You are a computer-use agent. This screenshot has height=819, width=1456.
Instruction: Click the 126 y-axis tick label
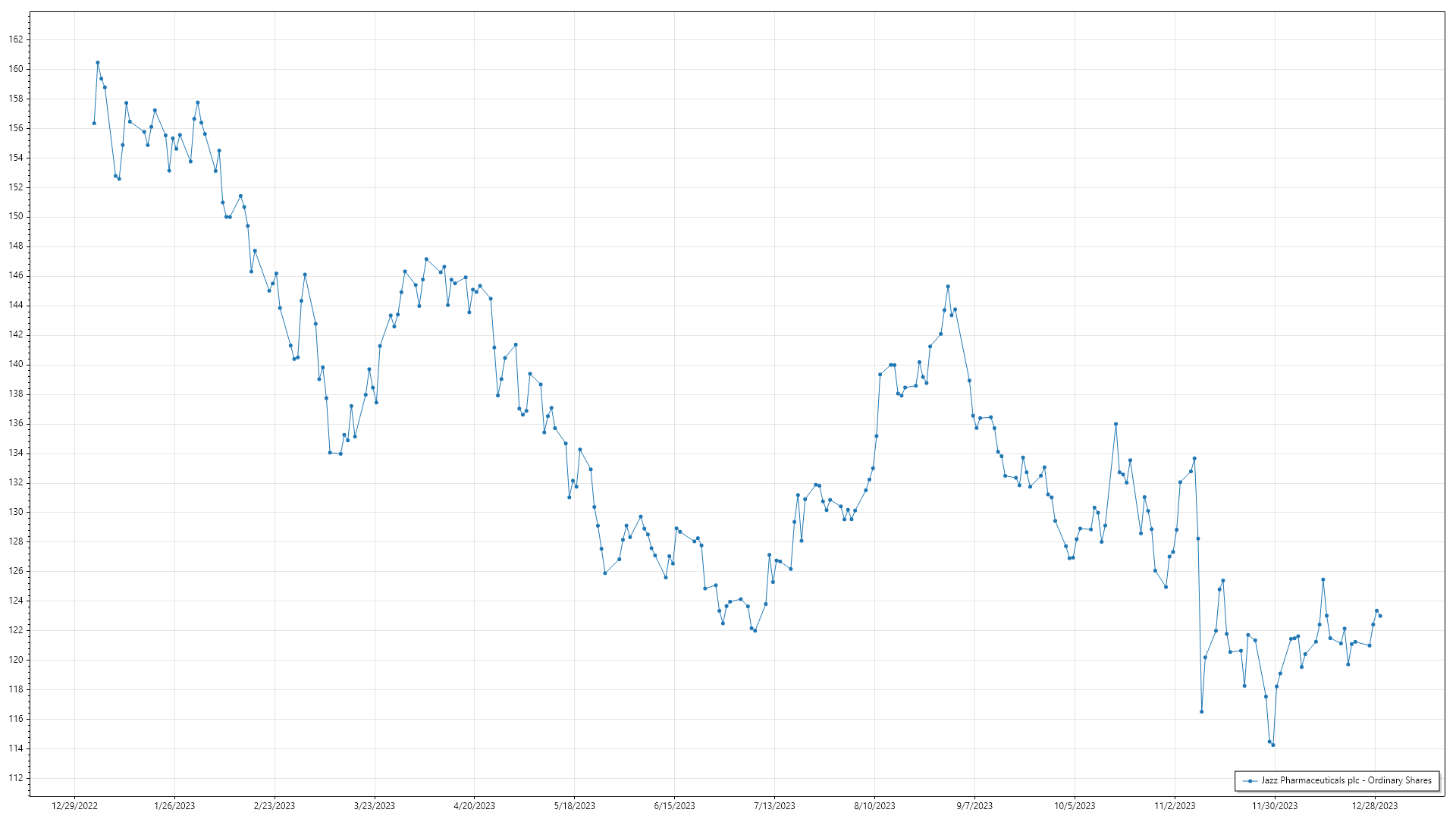pyautogui.click(x=16, y=571)
